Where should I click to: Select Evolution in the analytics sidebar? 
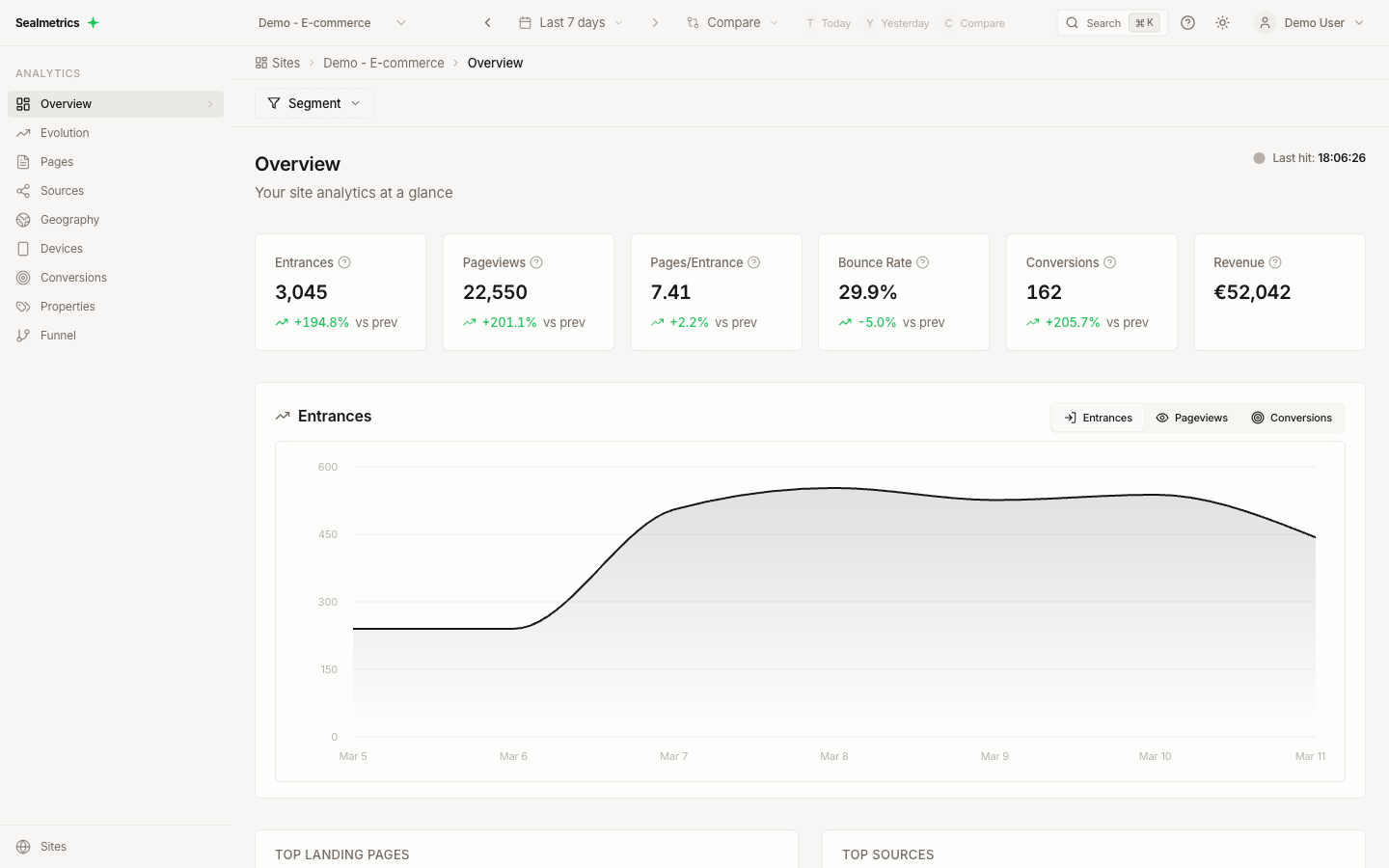pos(66,132)
